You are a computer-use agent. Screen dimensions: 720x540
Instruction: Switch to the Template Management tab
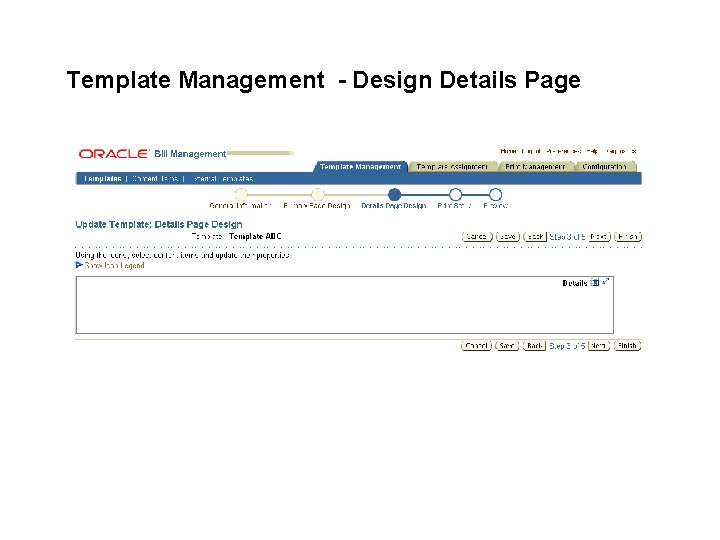(x=360, y=167)
